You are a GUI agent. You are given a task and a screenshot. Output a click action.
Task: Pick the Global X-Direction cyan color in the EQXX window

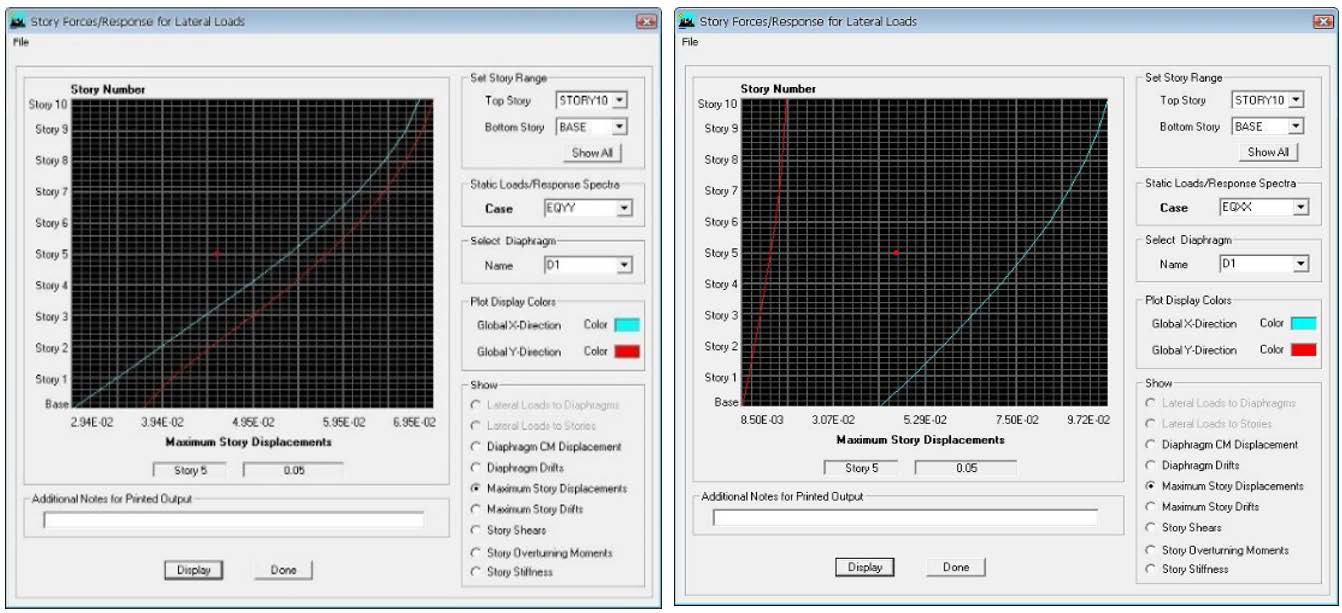coord(1304,324)
